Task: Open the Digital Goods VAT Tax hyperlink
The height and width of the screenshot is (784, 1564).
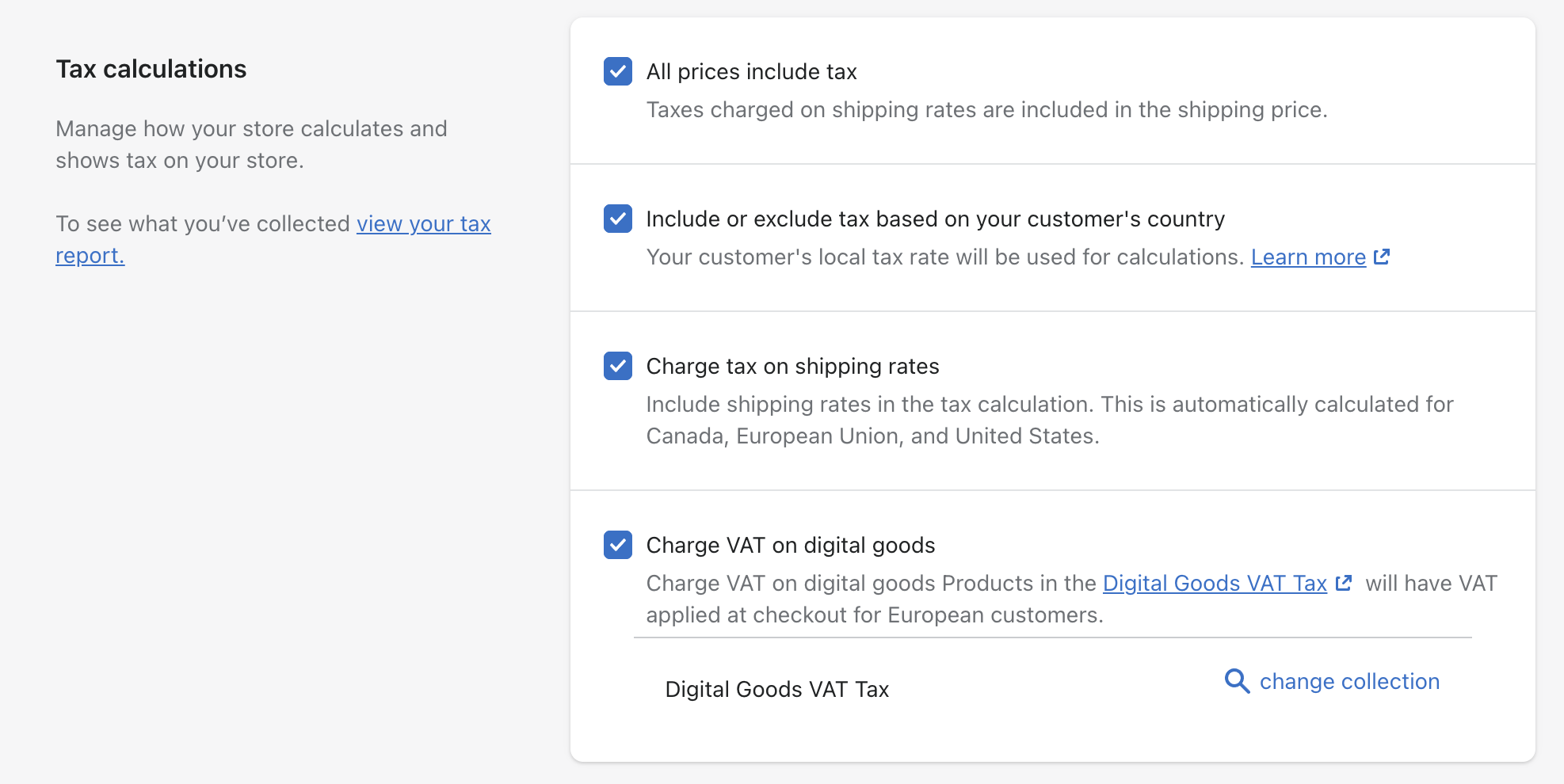Action: [x=1214, y=584]
